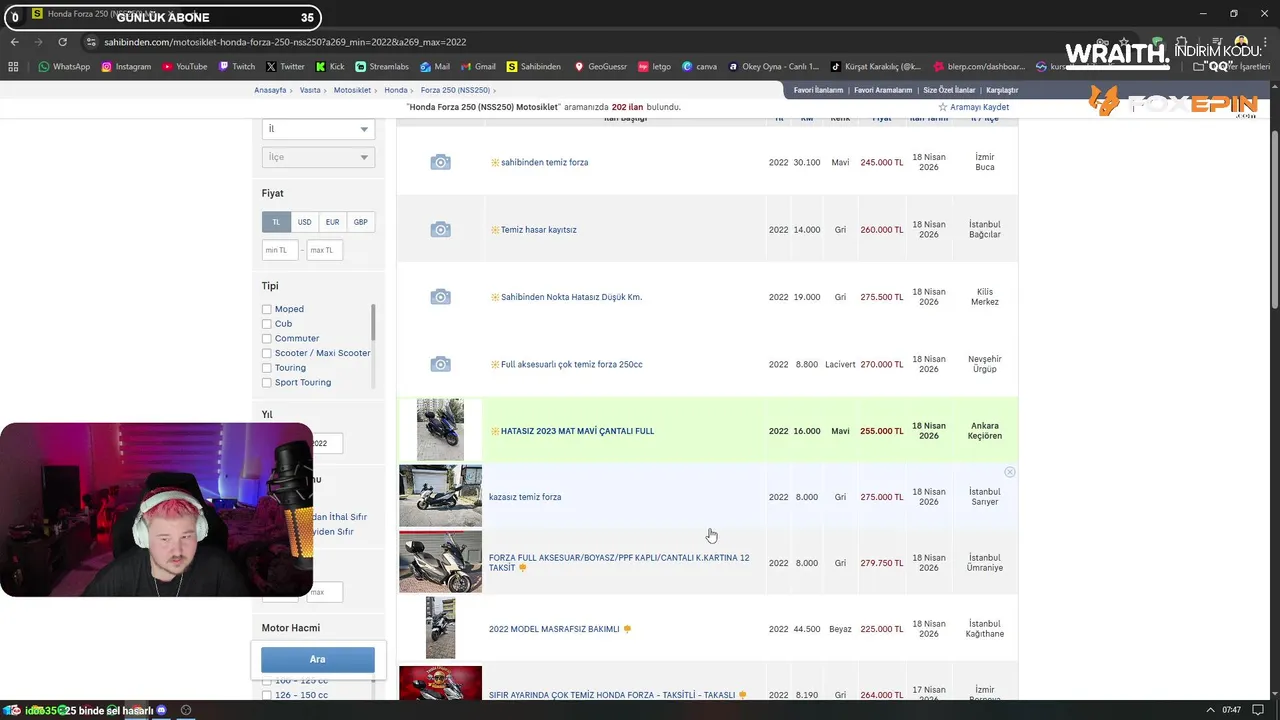Click Aramayı Kaydet link
The width and height of the screenshot is (1280, 720).
coord(979,107)
